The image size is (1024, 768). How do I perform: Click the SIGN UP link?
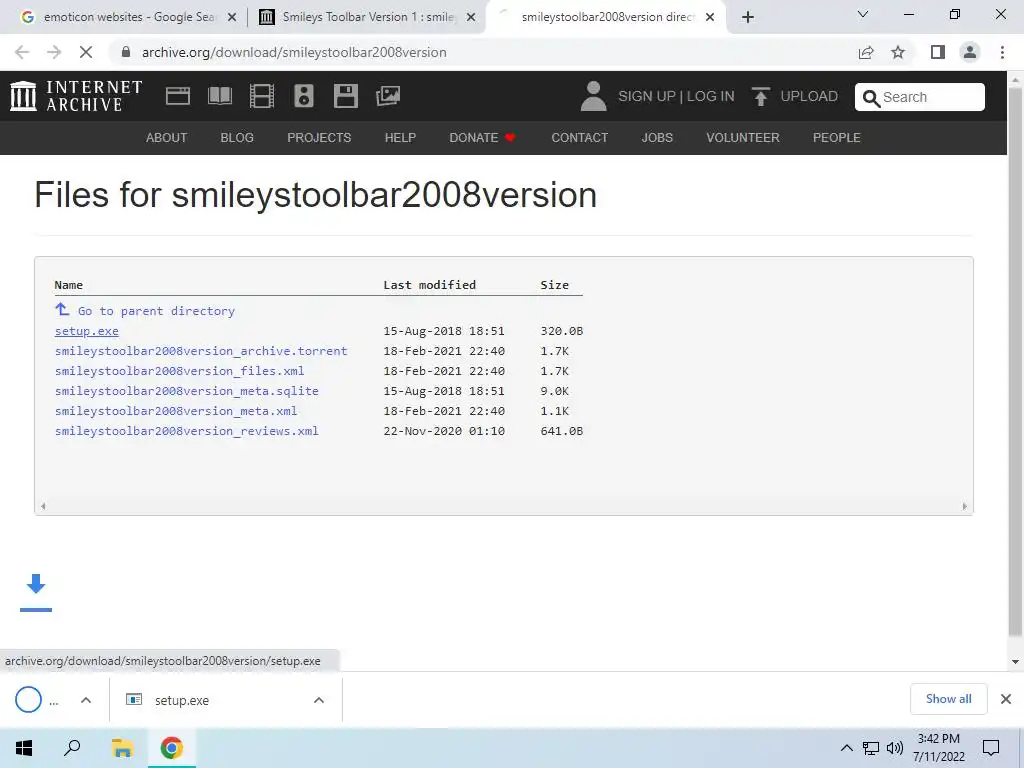(647, 96)
